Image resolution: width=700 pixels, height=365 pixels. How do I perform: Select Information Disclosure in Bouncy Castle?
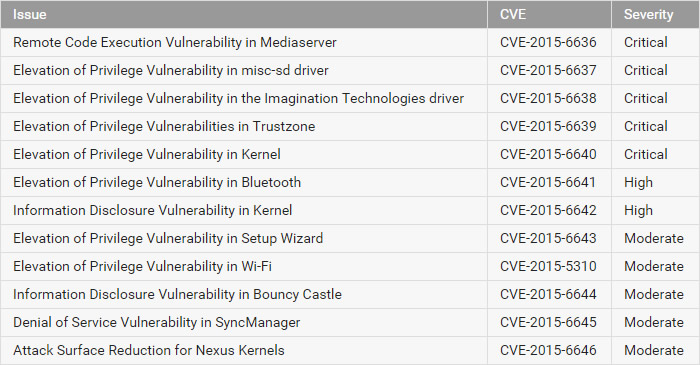(x=177, y=294)
